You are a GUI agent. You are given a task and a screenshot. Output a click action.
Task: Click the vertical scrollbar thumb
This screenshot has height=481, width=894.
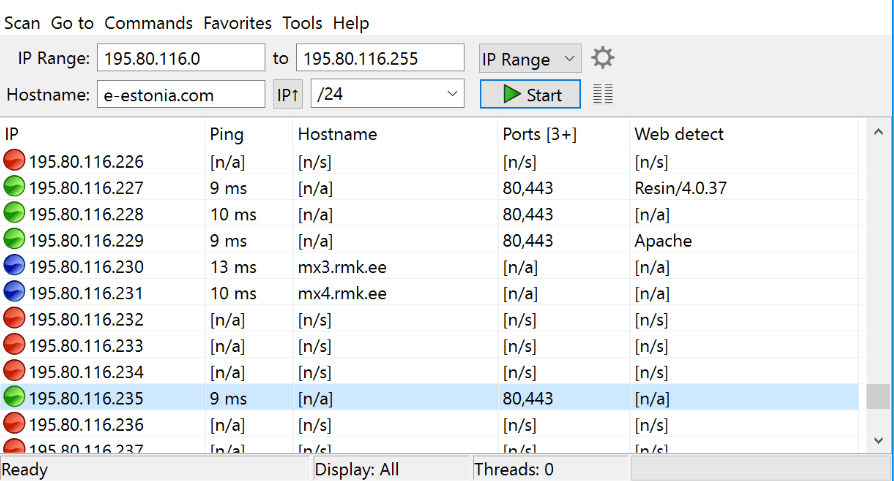(x=877, y=396)
